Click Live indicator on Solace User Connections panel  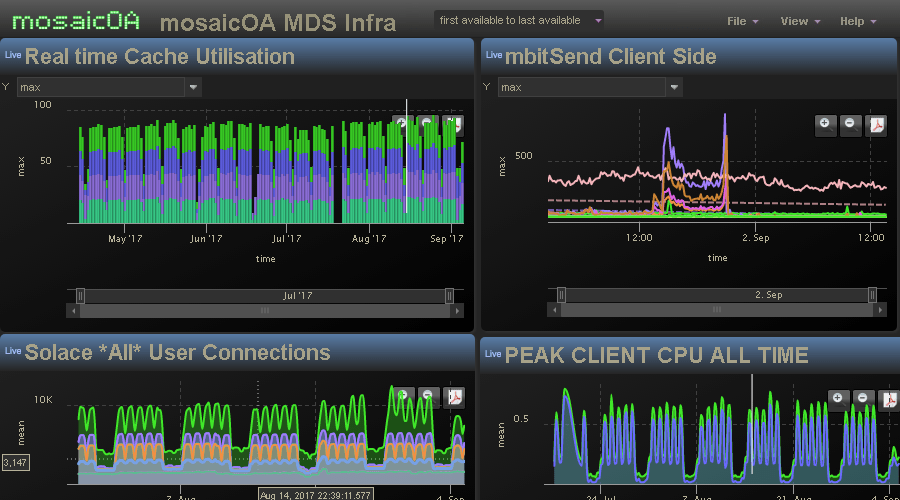tap(13, 351)
